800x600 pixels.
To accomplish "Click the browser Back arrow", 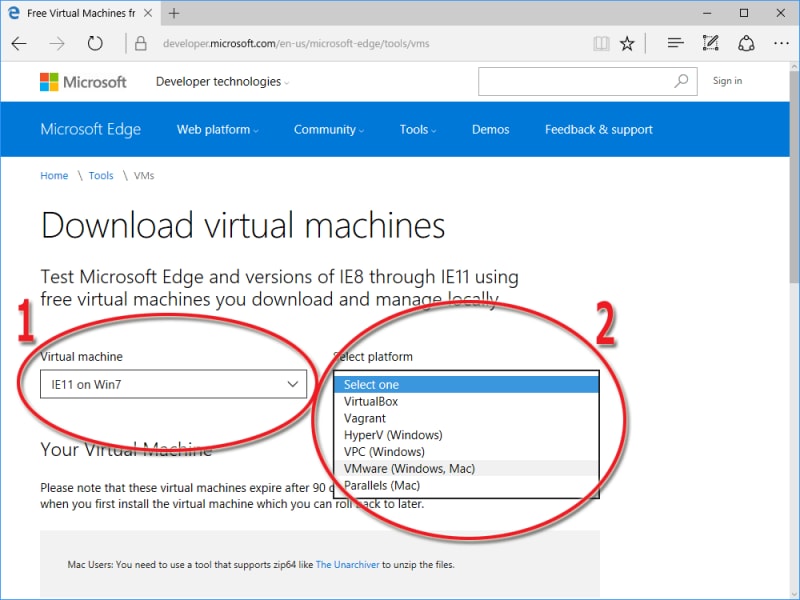I will (20, 44).
